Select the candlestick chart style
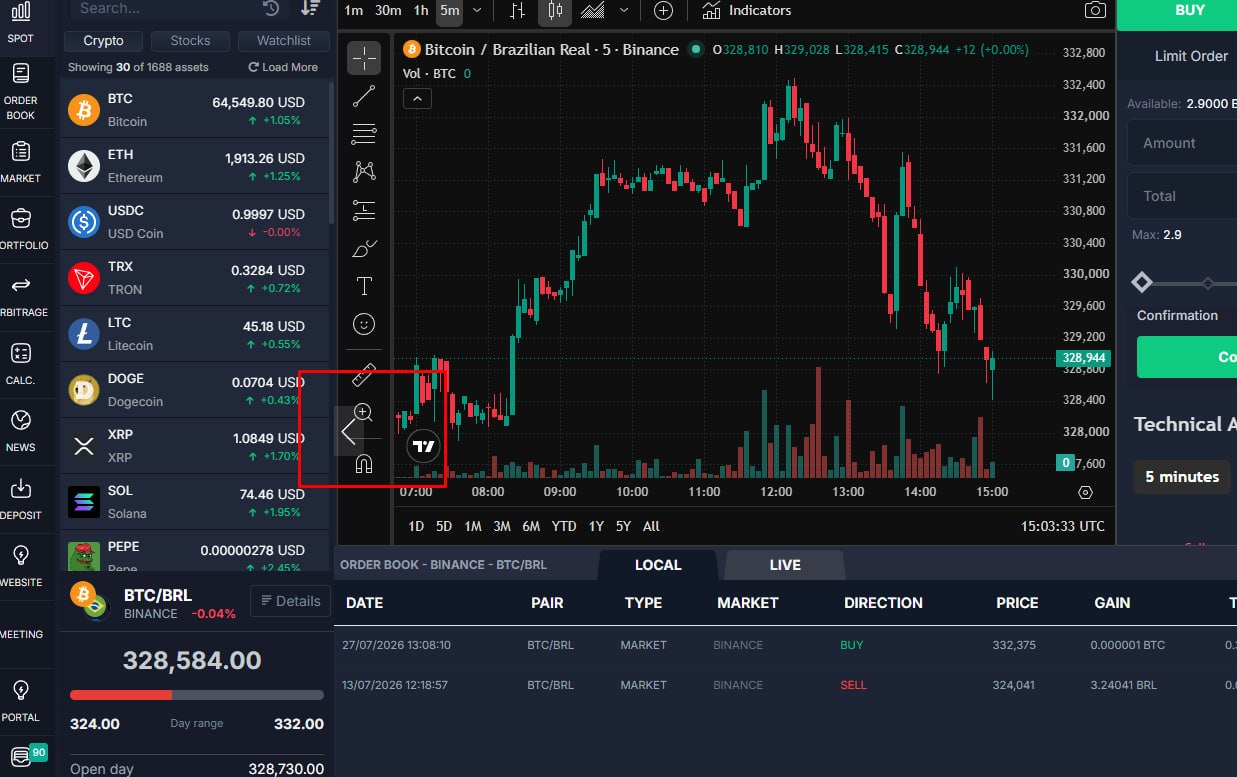Image resolution: width=1237 pixels, height=777 pixels. [x=555, y=11]
